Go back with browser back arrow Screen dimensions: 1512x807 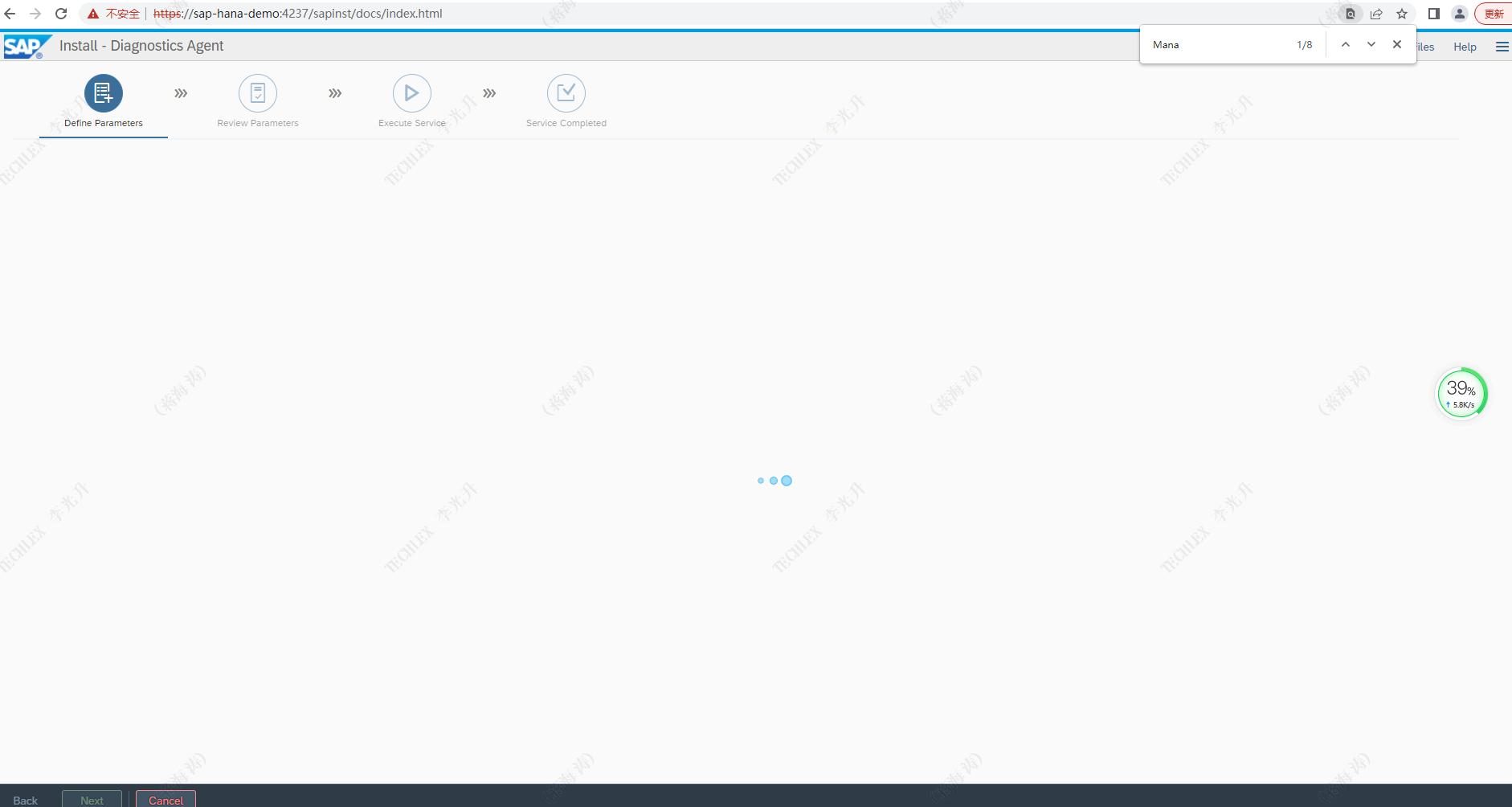coord(10,14)
